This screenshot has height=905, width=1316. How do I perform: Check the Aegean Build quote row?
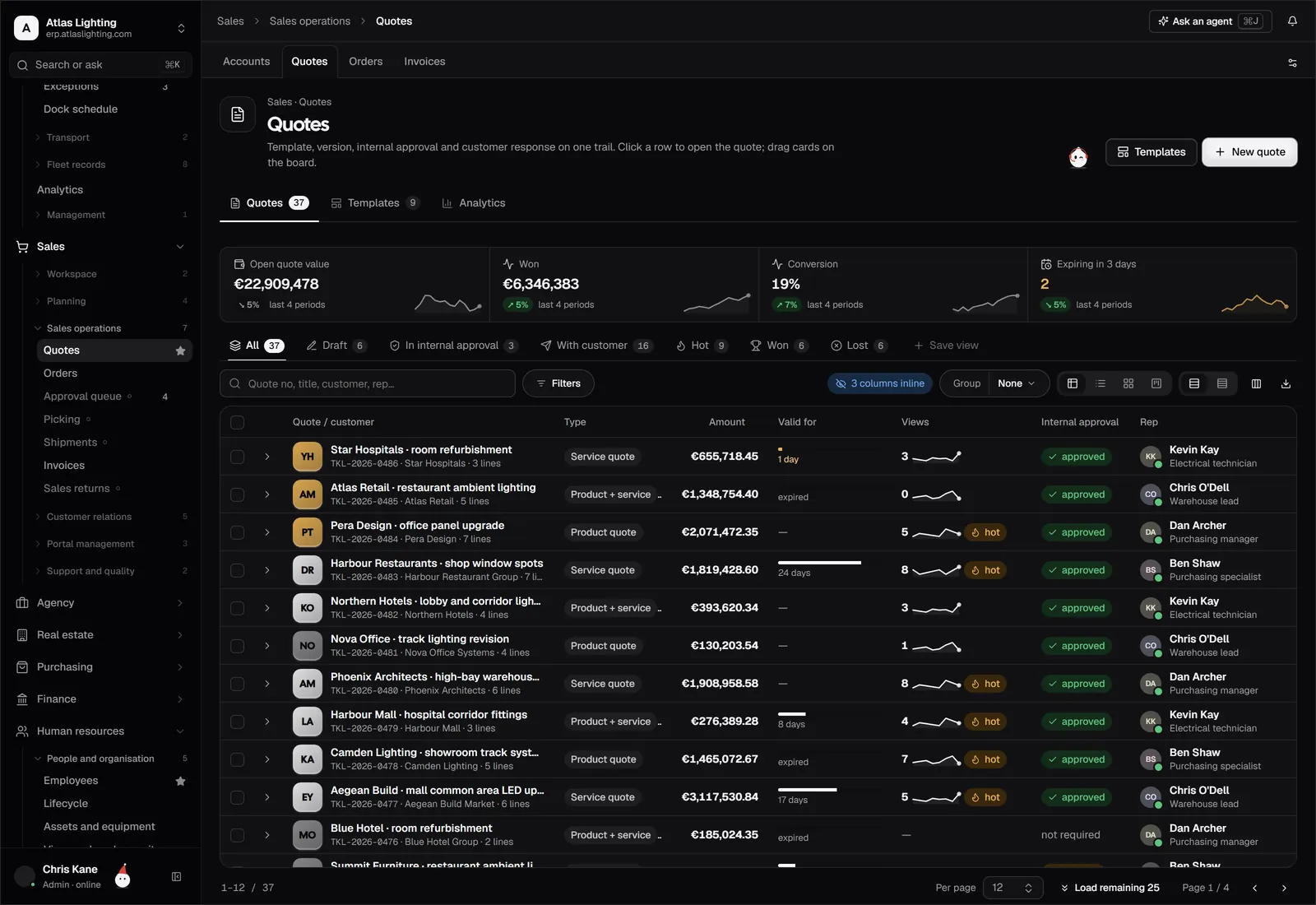(x=237, y=797)
